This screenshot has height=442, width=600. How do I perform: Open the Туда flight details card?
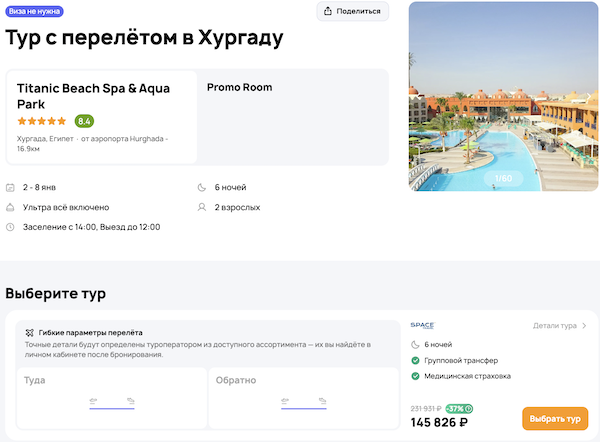coord(112,400)
